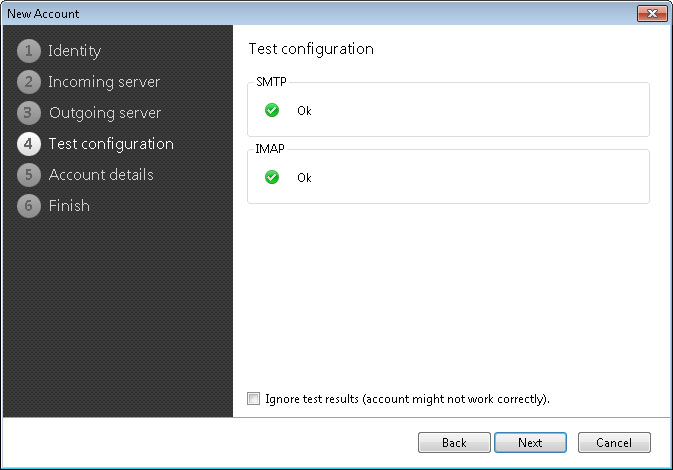673x470 pixels.
Task: Click the Back button
Action: 454,443
